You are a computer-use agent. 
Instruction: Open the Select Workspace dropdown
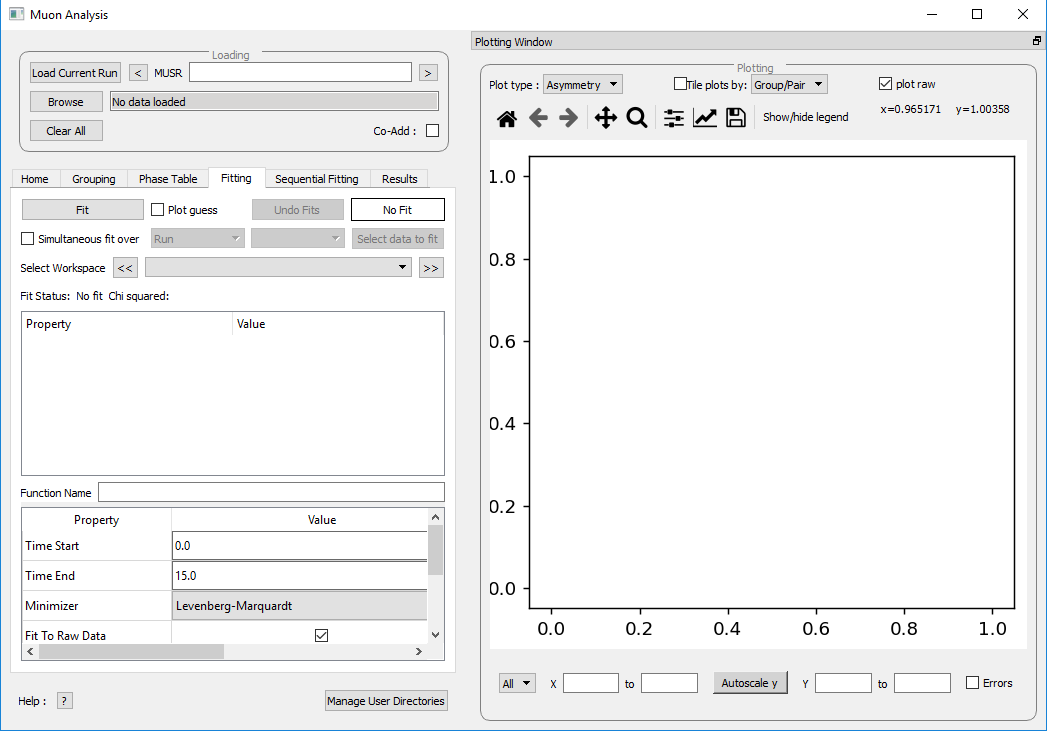pos(278,268)
